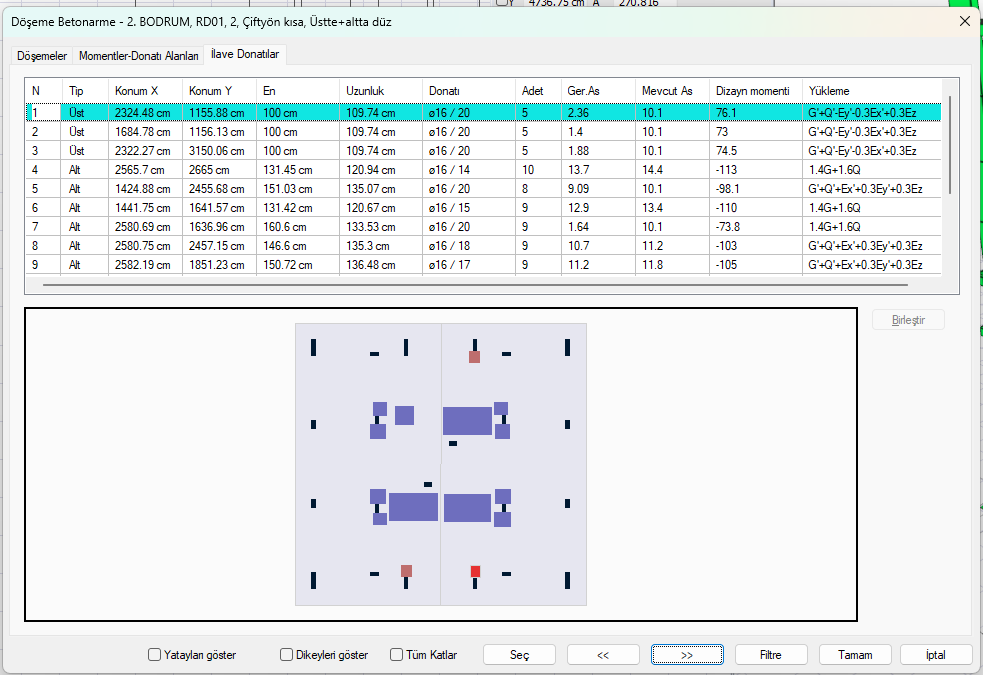Screen dimensions: 983x675
Task: Toggle the Tüm Katlar checkbox
Action: [x=396, y=654]
